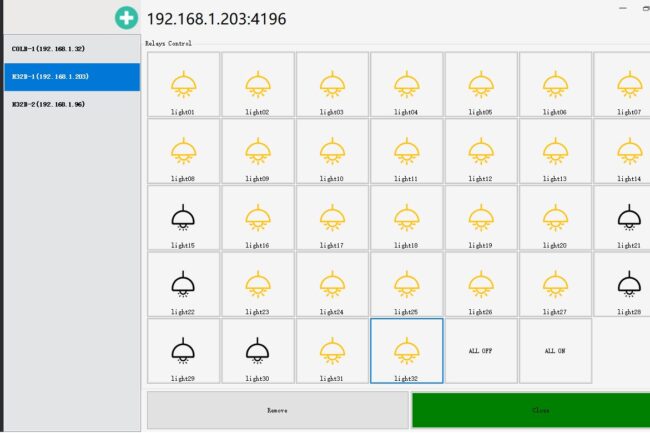Click the green add device plus icon
This screenshot has height=433, width=650.
coord(126,18)
